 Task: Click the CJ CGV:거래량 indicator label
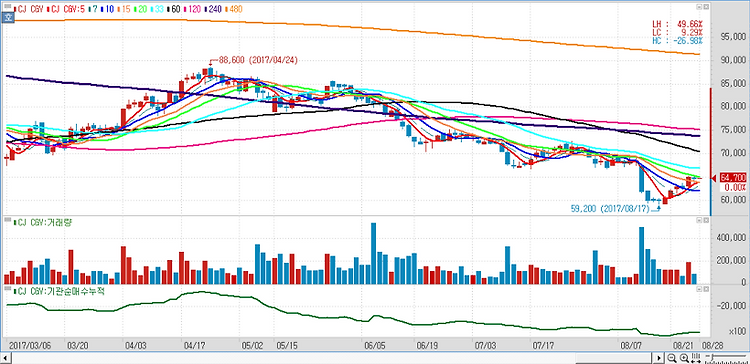[44, 222]
